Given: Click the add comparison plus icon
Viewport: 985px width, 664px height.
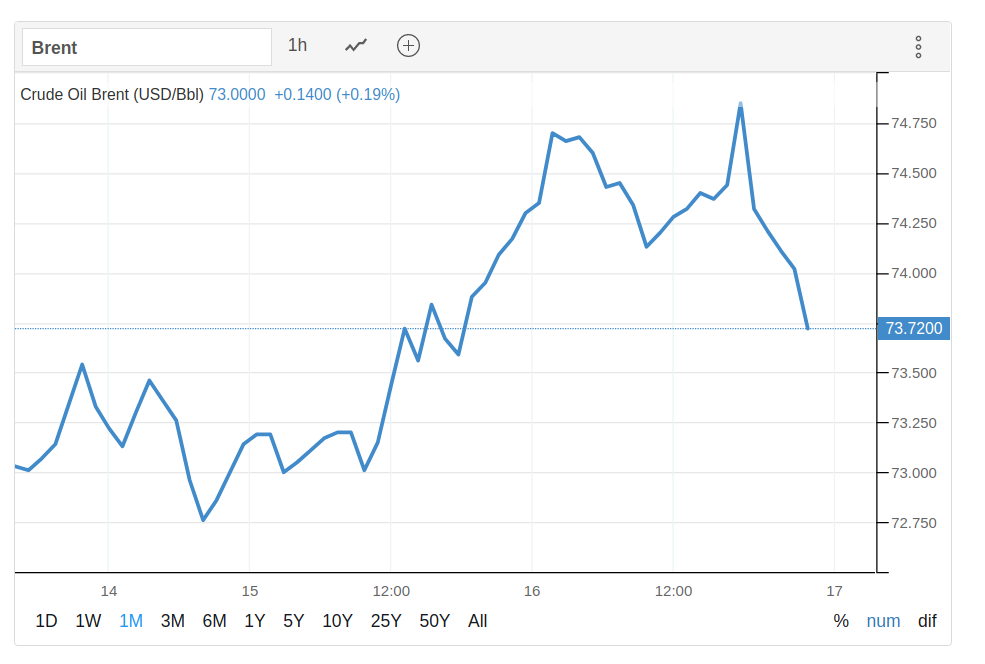Looking at the screenshot, I should (x=408, y=45).
